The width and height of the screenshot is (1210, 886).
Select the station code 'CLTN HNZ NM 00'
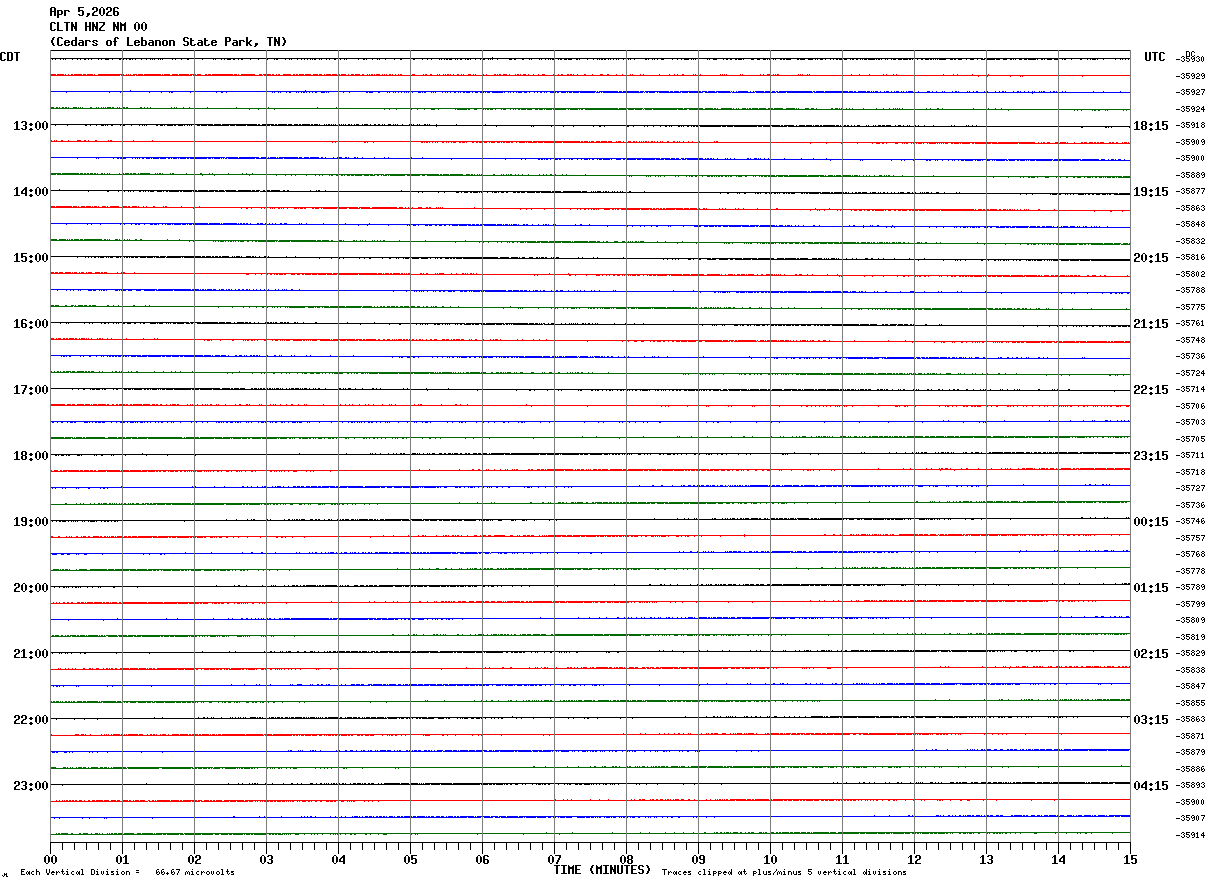pos(99,27)
